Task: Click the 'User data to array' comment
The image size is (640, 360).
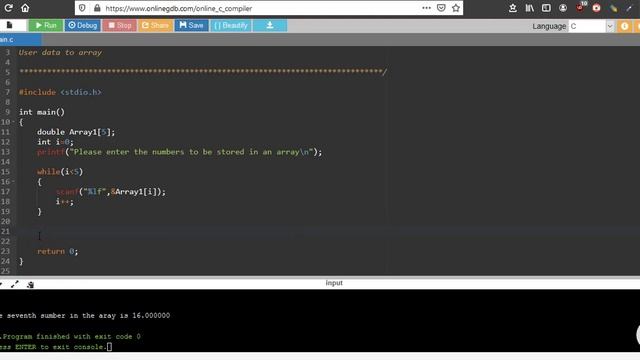Action: (x=60, y=53)
